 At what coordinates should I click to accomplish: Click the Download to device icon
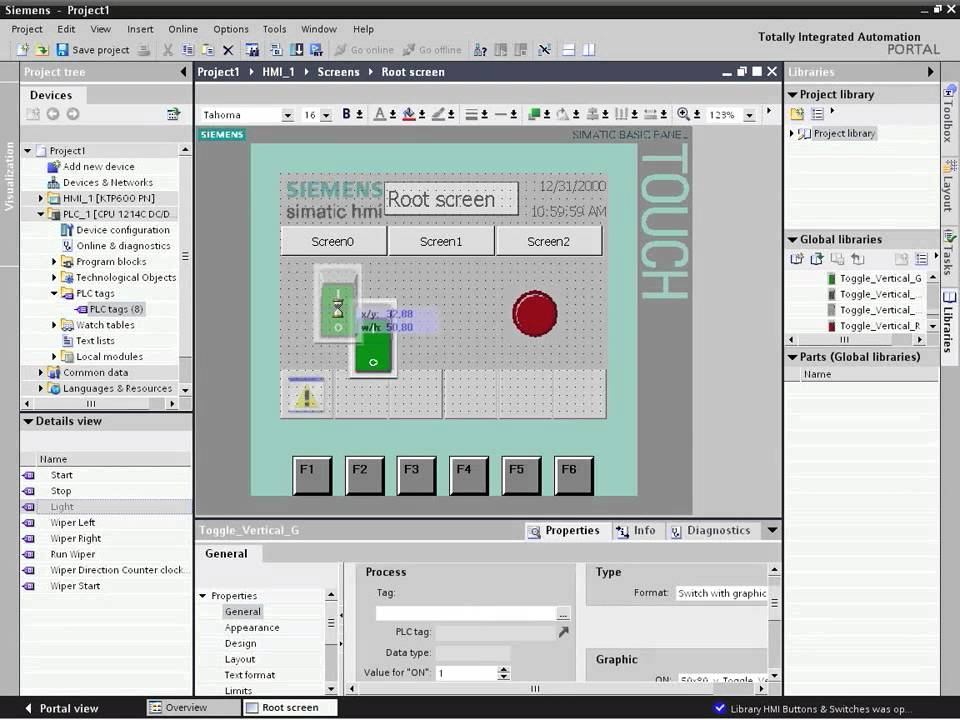(x=296, y=50)
